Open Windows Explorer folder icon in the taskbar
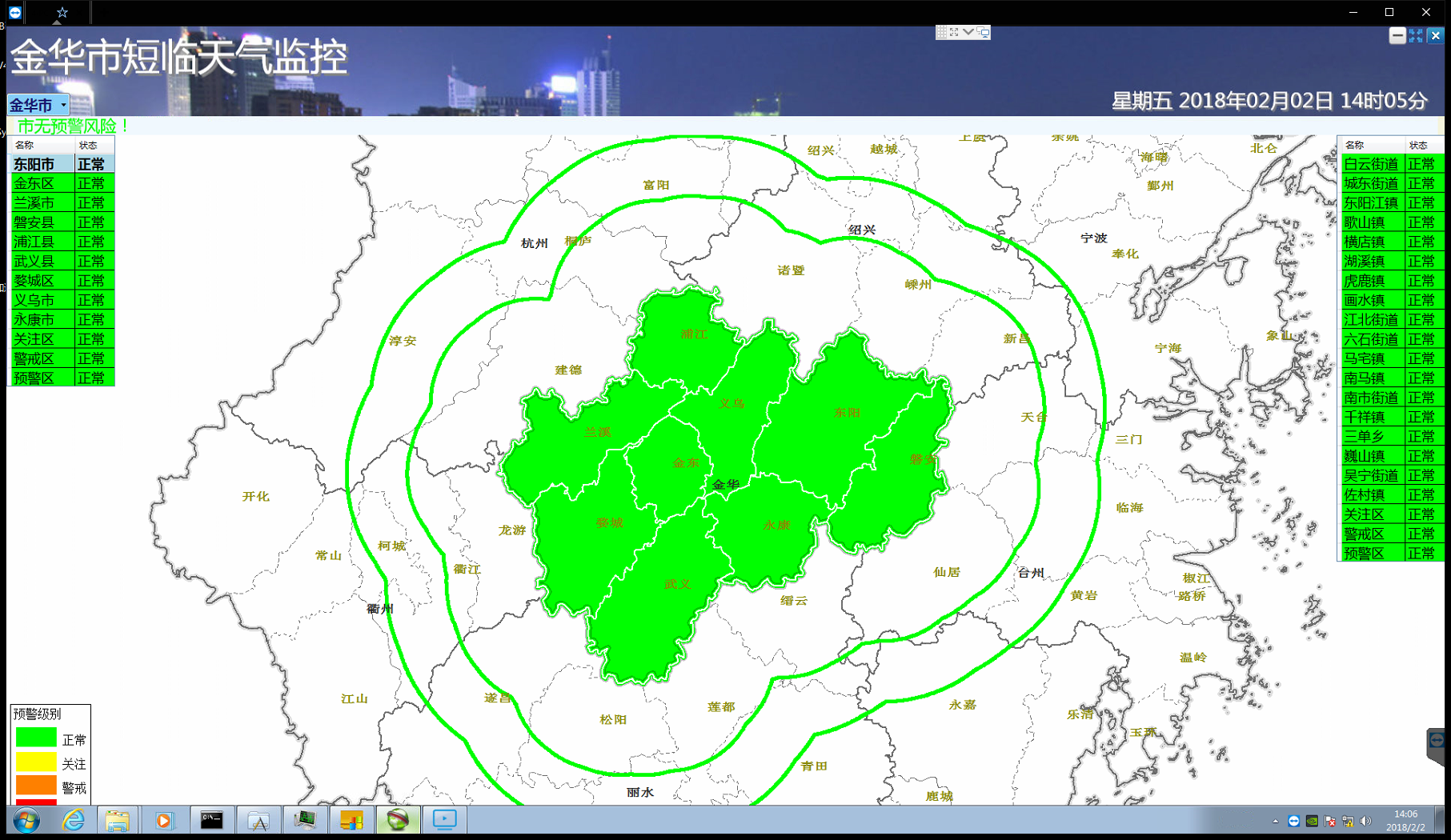 (x=118, y=821)
